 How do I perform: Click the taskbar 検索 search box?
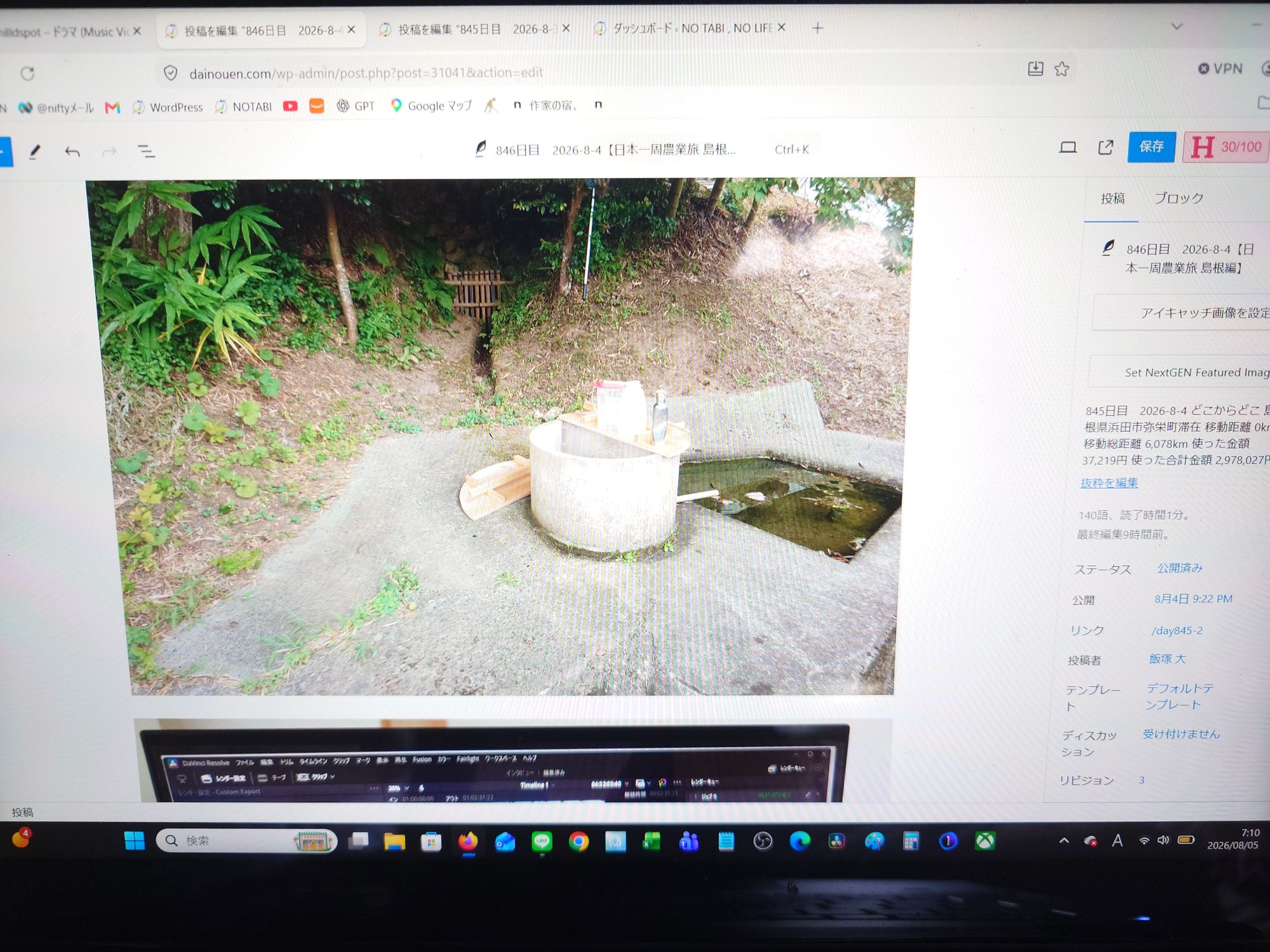(246, 841)
